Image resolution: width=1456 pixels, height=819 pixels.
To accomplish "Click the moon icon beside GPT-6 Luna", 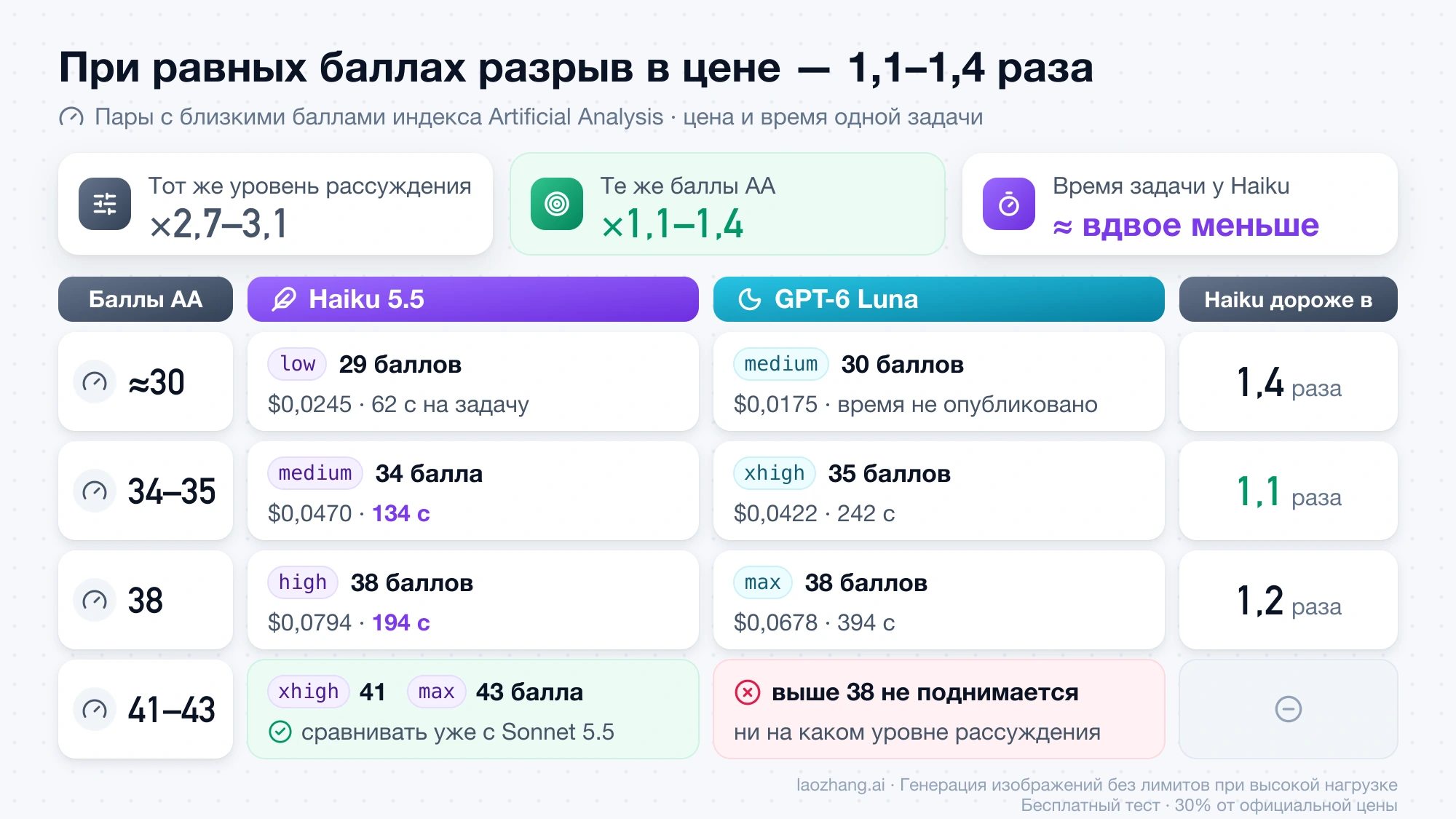I will [750, 299].
